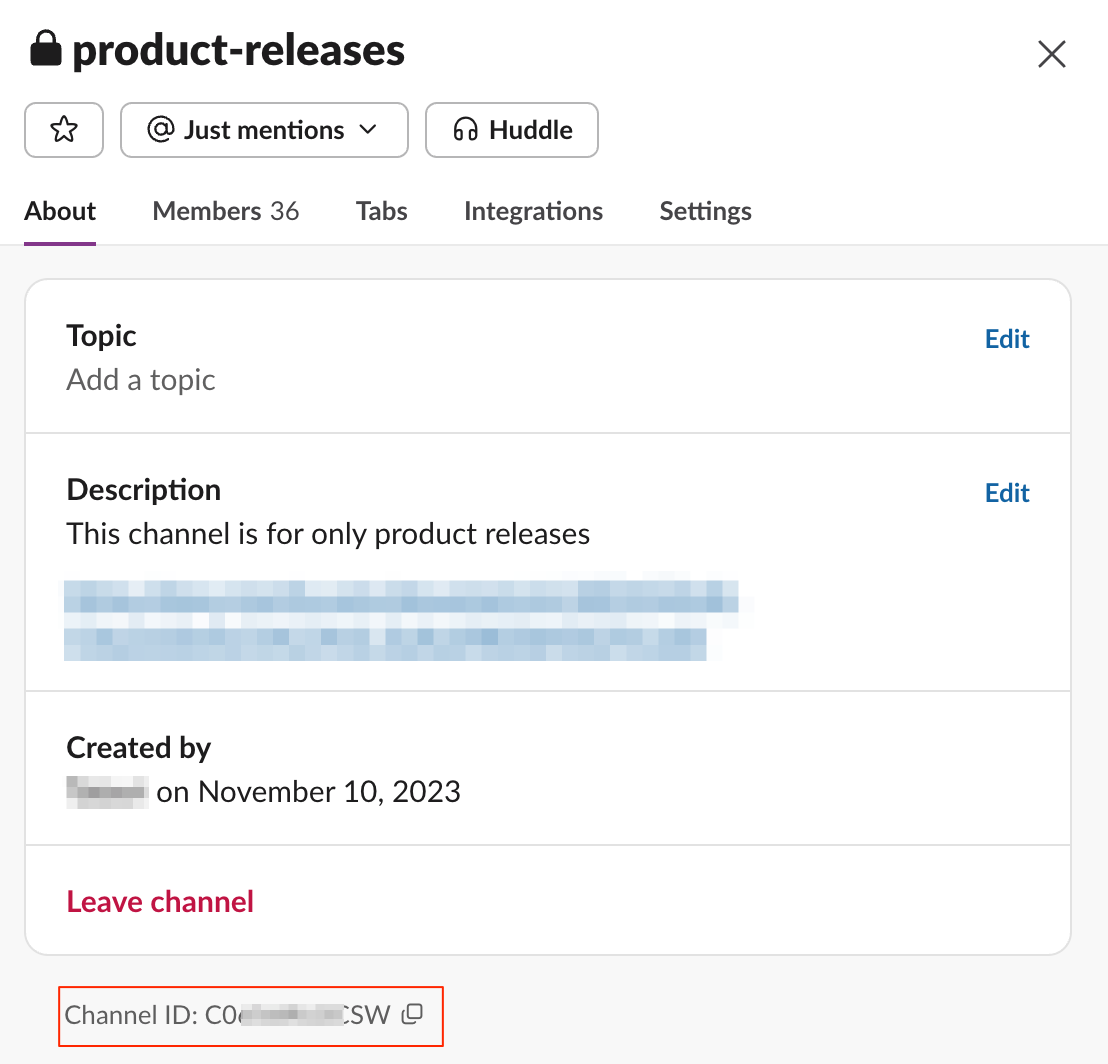Click the product-releases channel title
The height and width of the screenshot is (1064, 1108).
click(x=238, y=50)
